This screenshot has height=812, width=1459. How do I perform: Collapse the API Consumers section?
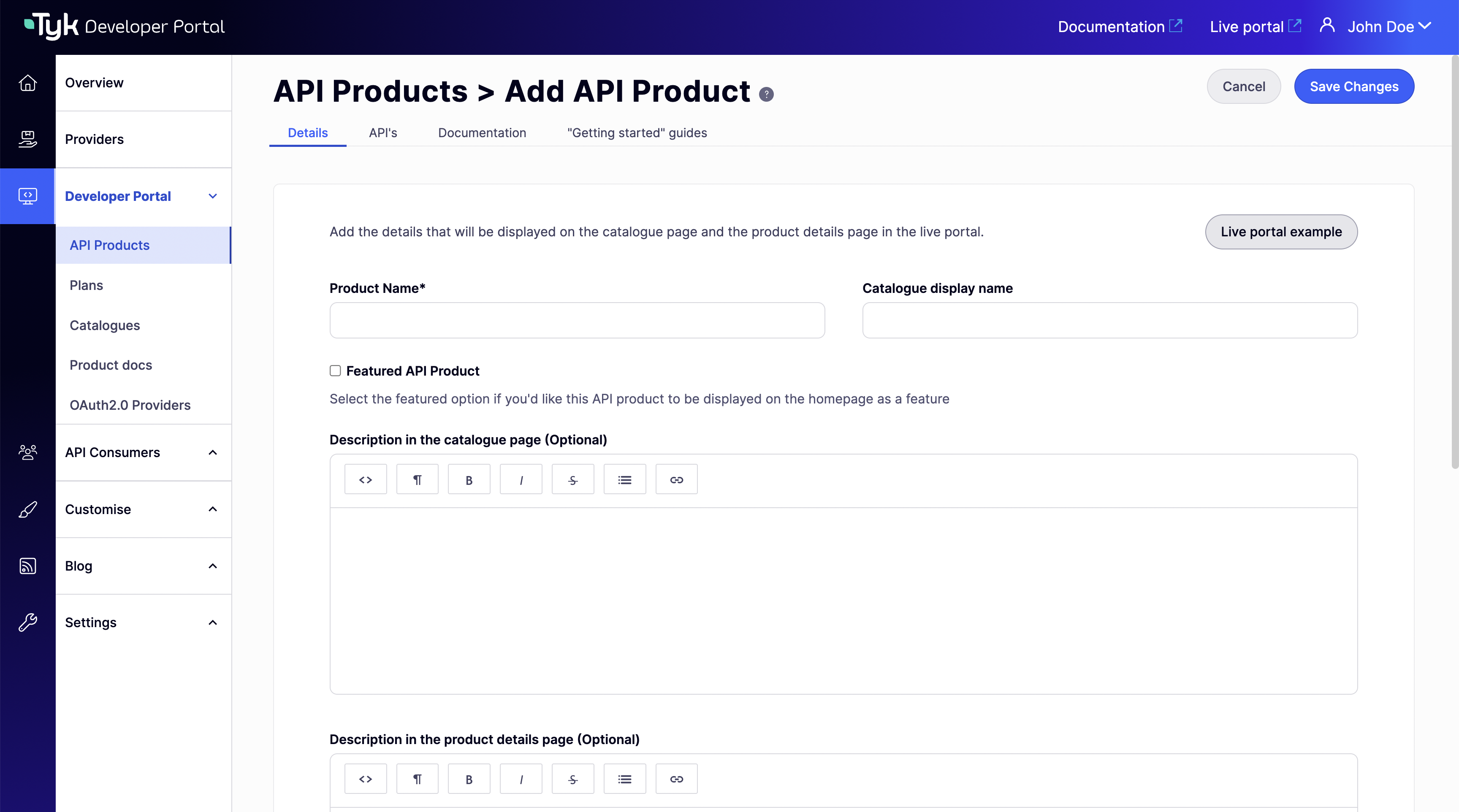(212, 452)
